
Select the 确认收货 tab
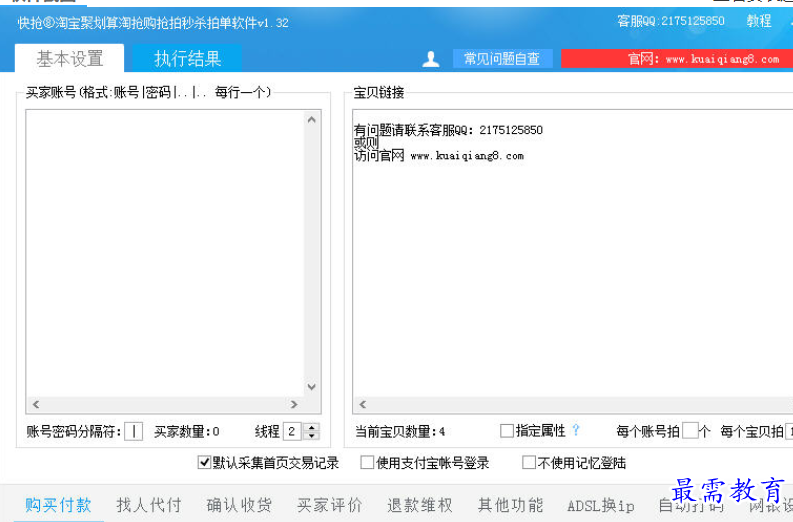click(x=239, y=505)
